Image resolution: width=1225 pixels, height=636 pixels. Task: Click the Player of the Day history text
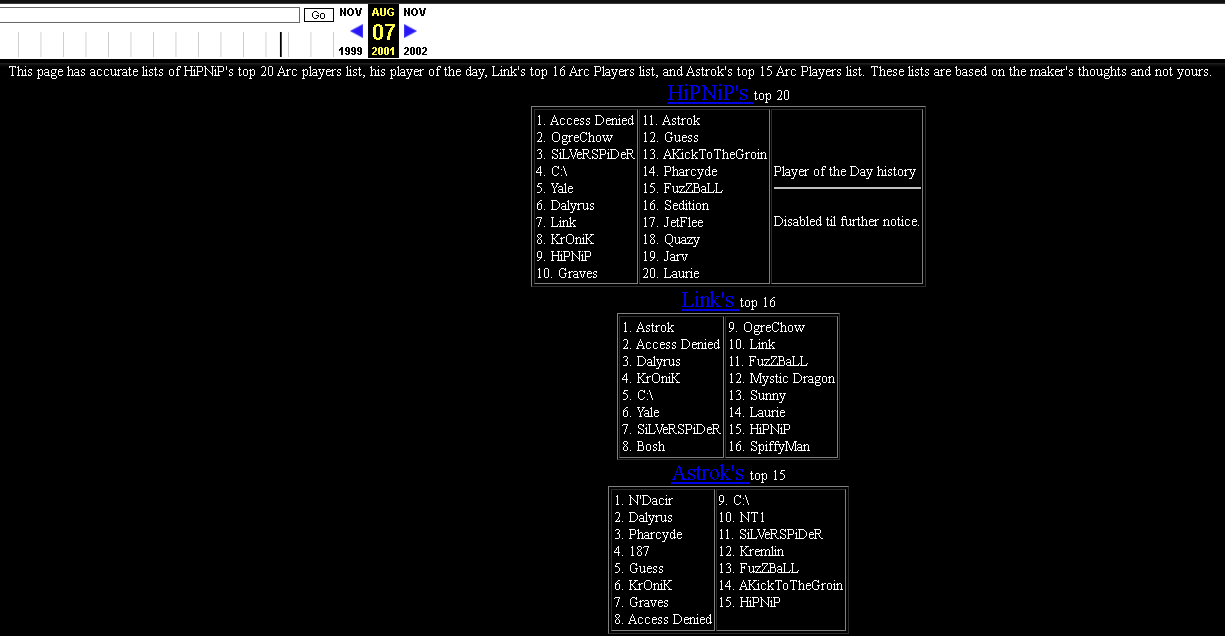(x=845, y=172)
